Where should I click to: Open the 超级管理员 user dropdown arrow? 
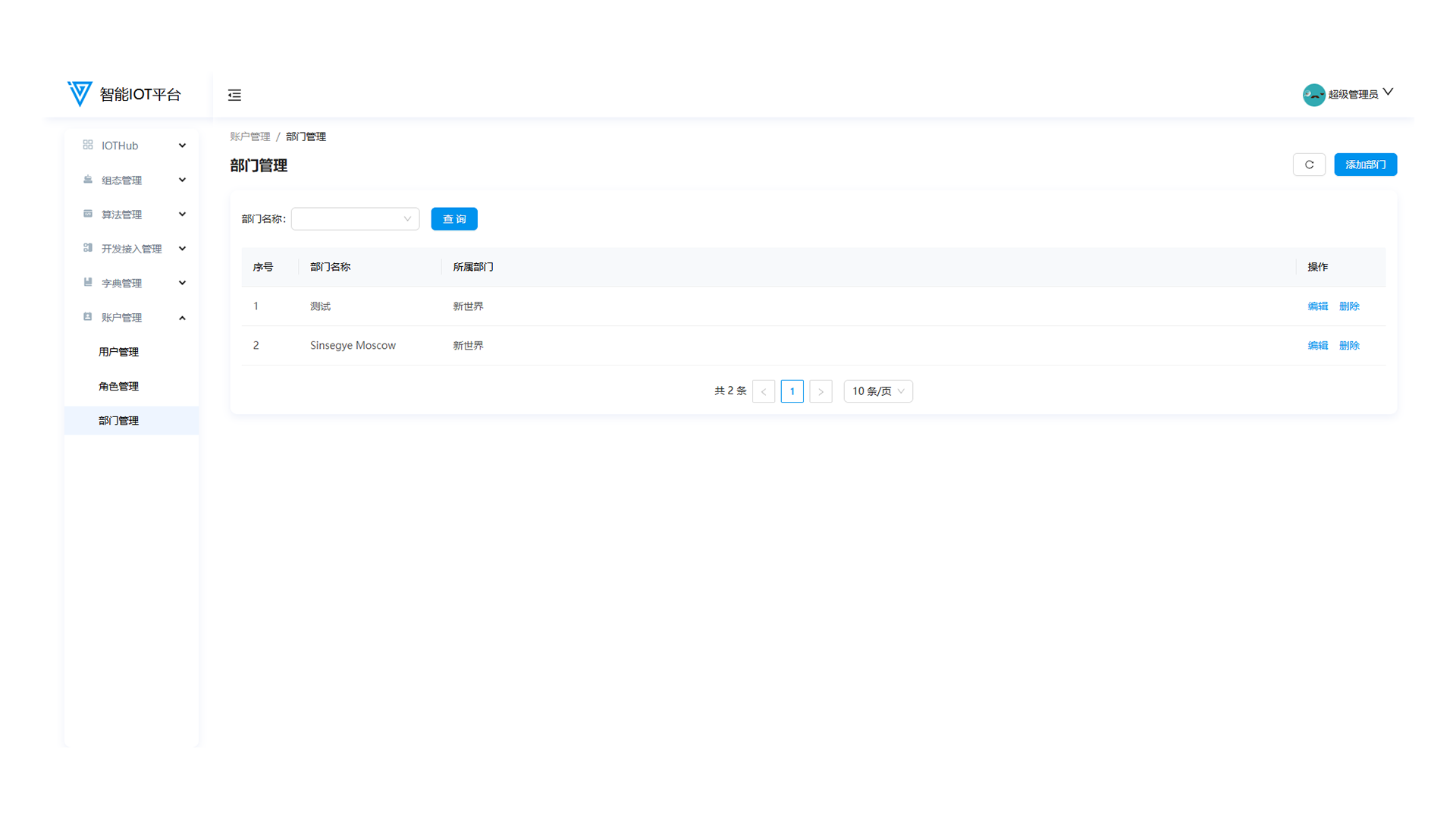(x=1388, y=92)
